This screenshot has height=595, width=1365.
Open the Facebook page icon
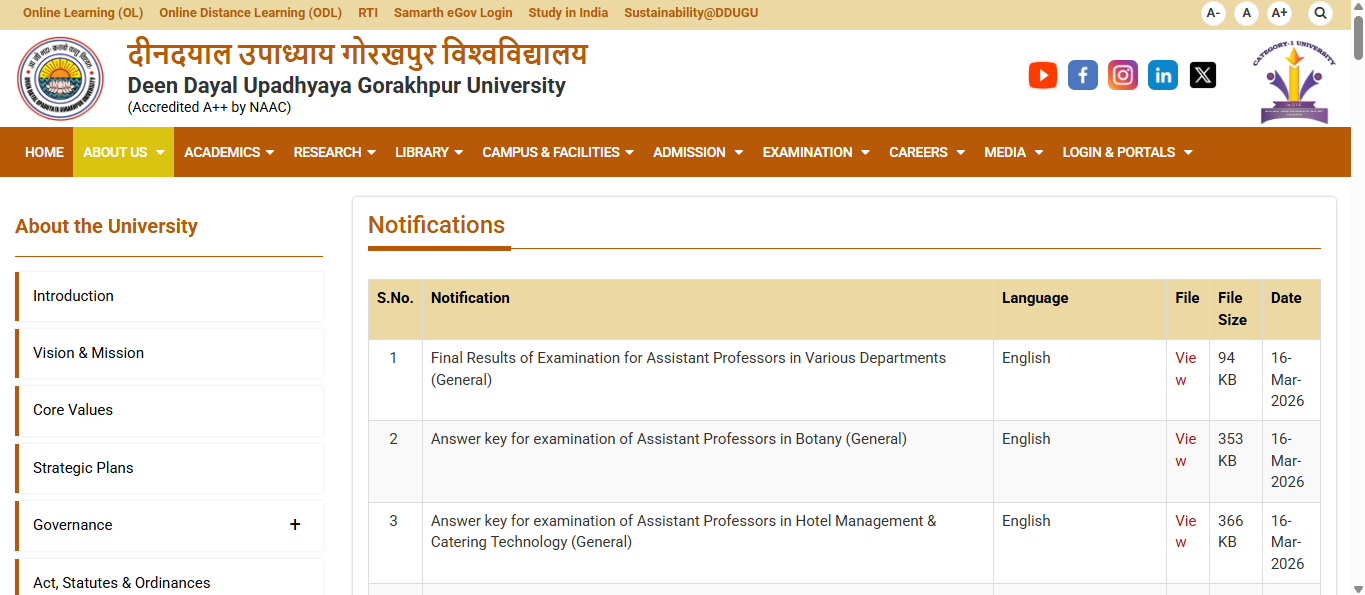pyautogui.click(x=1082, y=75)
